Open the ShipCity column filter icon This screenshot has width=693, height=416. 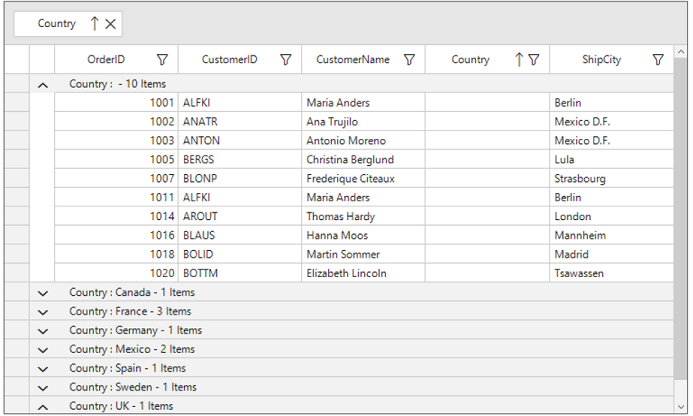point(658,60)
